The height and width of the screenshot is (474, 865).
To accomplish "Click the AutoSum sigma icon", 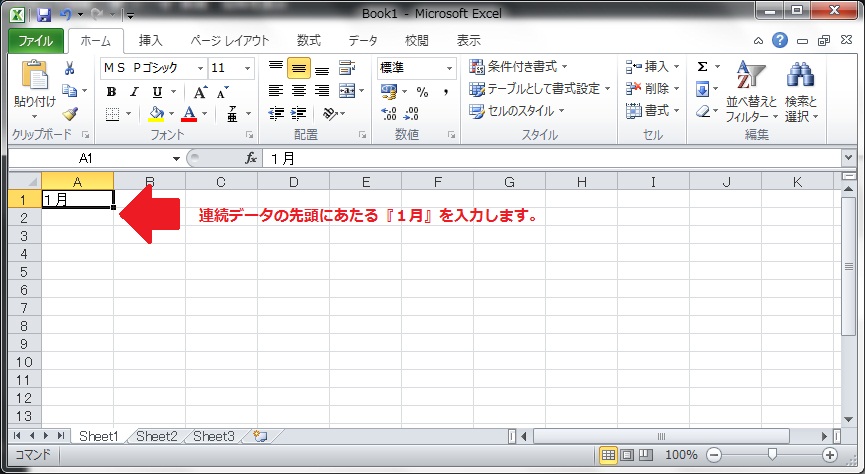I will pyautogui.click(x=702, y=67).
